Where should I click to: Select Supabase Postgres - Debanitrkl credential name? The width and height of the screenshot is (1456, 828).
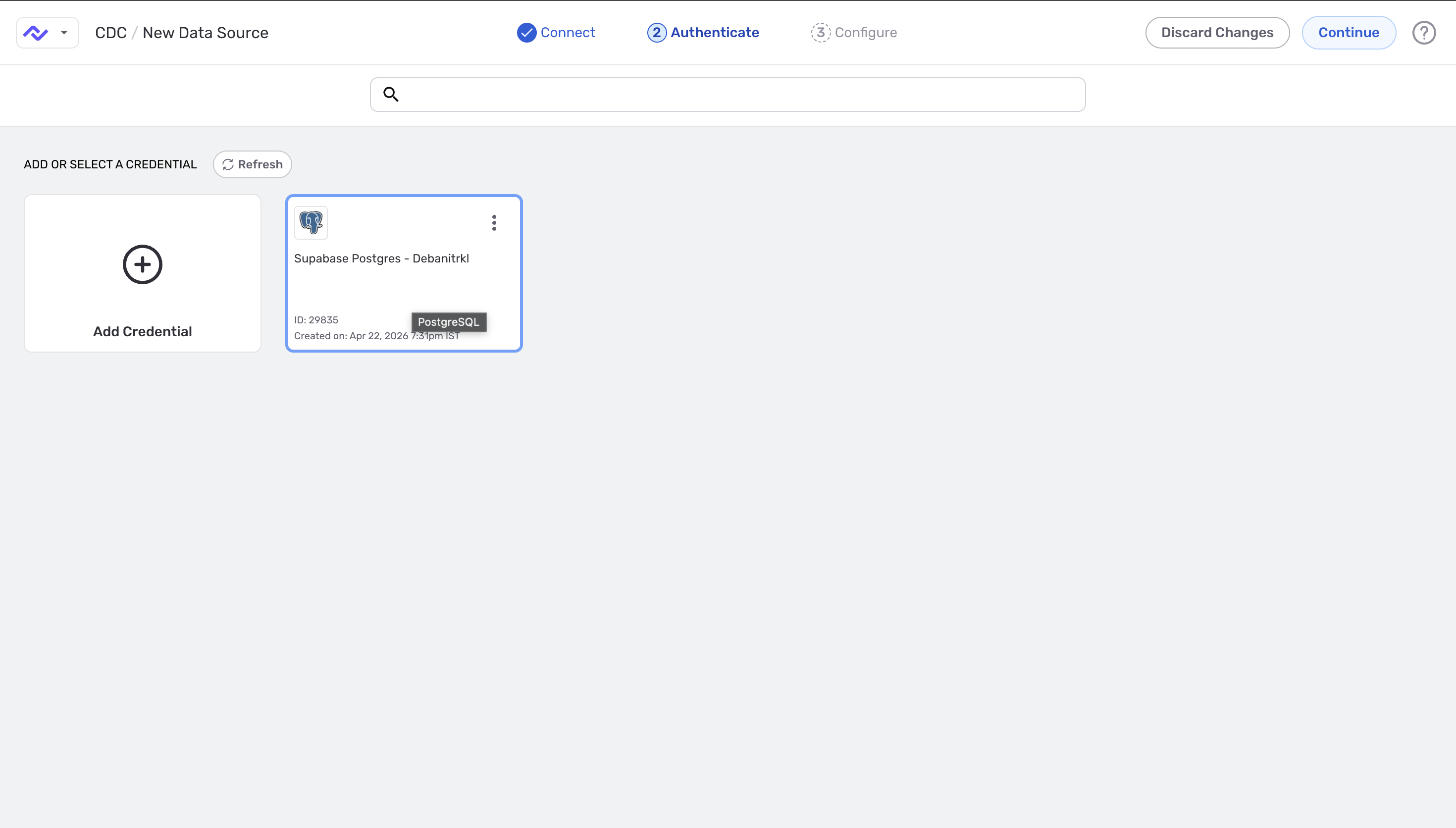[381, 258]
